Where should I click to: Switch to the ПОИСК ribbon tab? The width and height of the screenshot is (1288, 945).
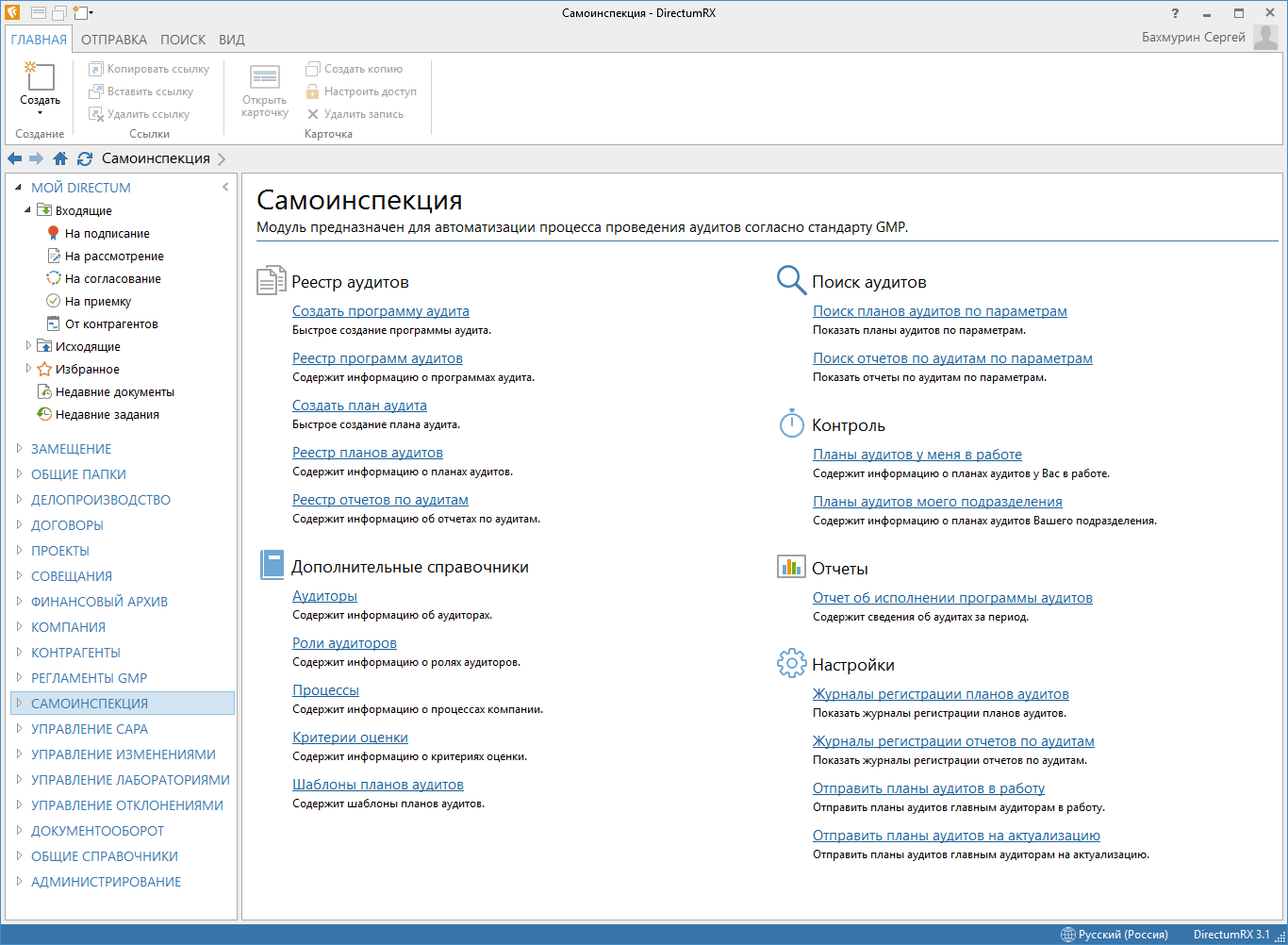(183, 40)
